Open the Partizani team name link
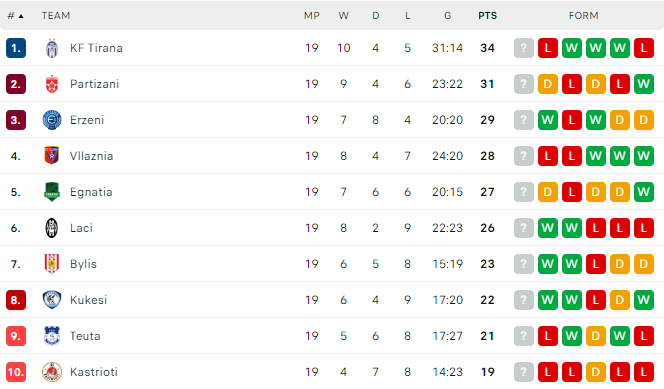 (94, 84)
